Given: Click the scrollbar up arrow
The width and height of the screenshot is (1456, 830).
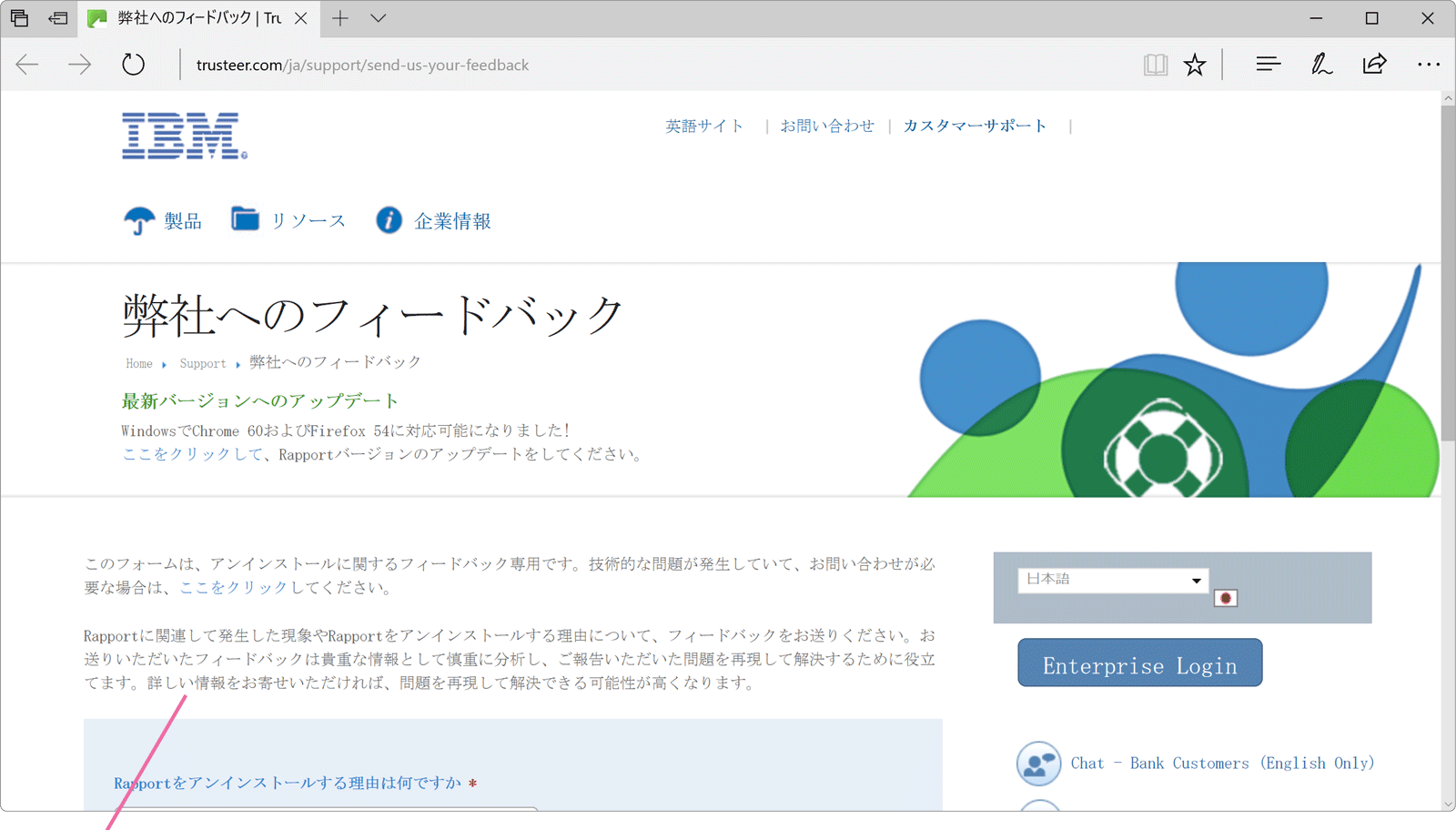Looking at the screenshot, I should [x=1448, y=98].
